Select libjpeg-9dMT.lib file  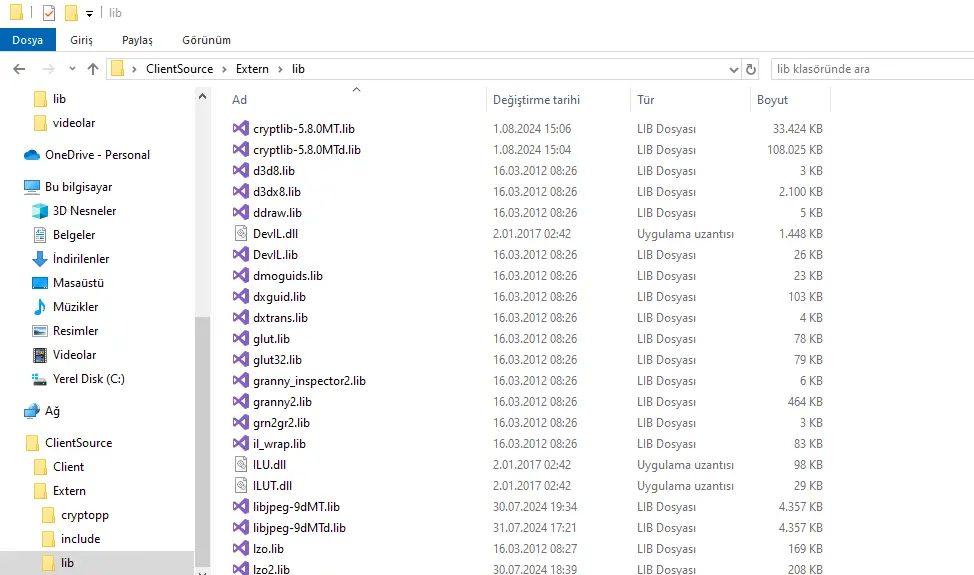(296, 507)
